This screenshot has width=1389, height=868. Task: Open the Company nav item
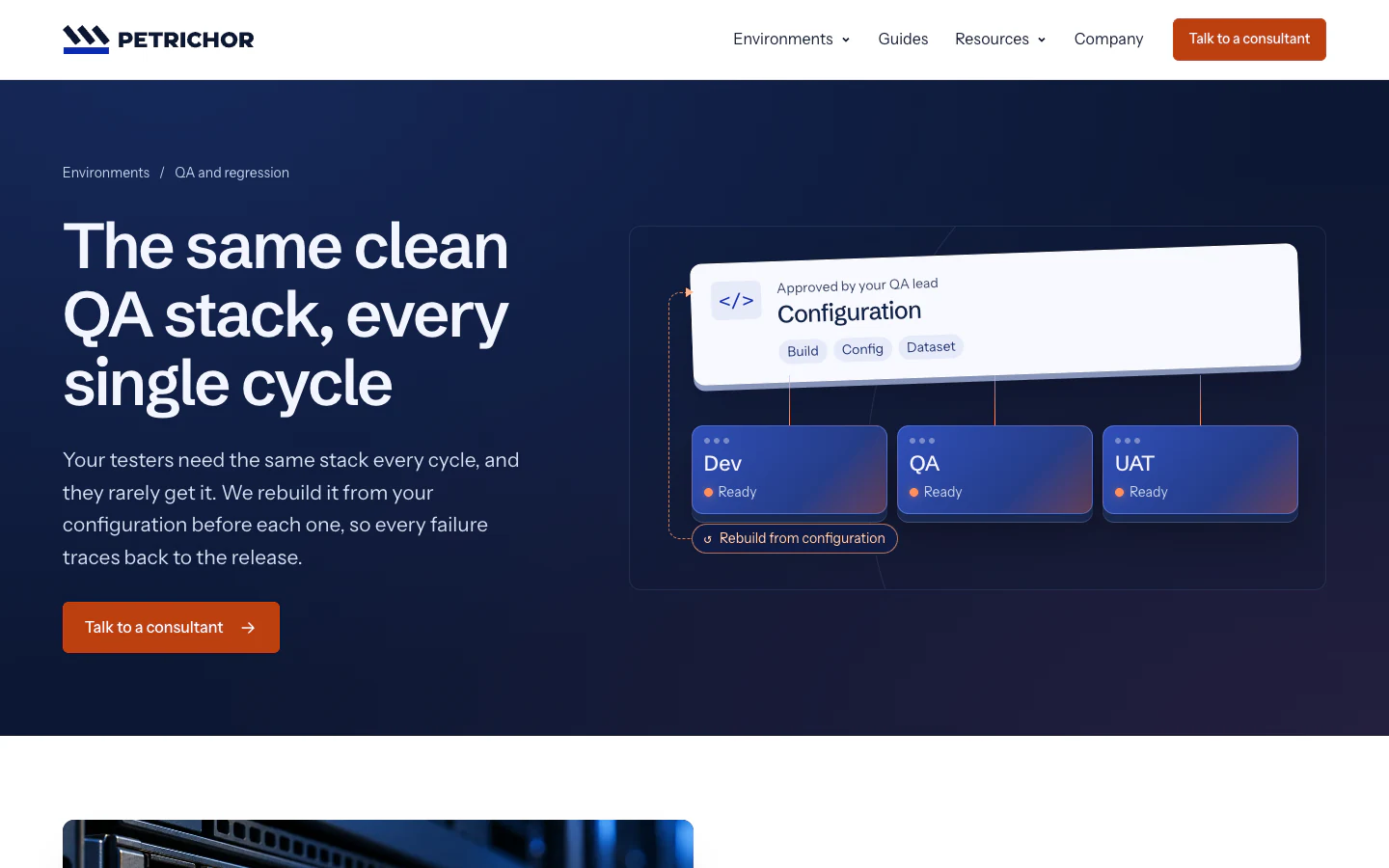pyautogui.click(x=1108, y=40)
